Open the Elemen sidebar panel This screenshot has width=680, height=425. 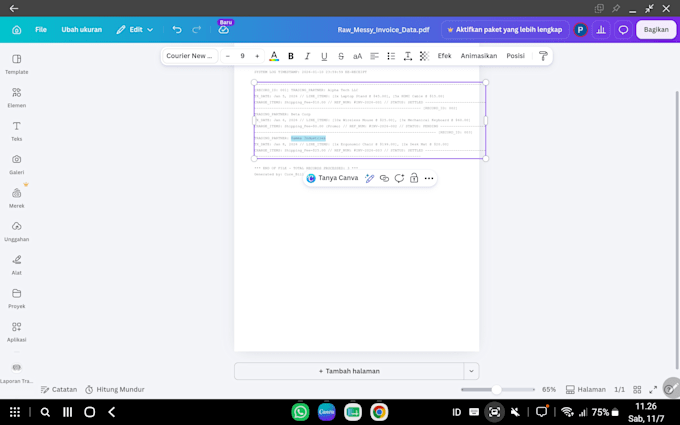pos(16,98)
